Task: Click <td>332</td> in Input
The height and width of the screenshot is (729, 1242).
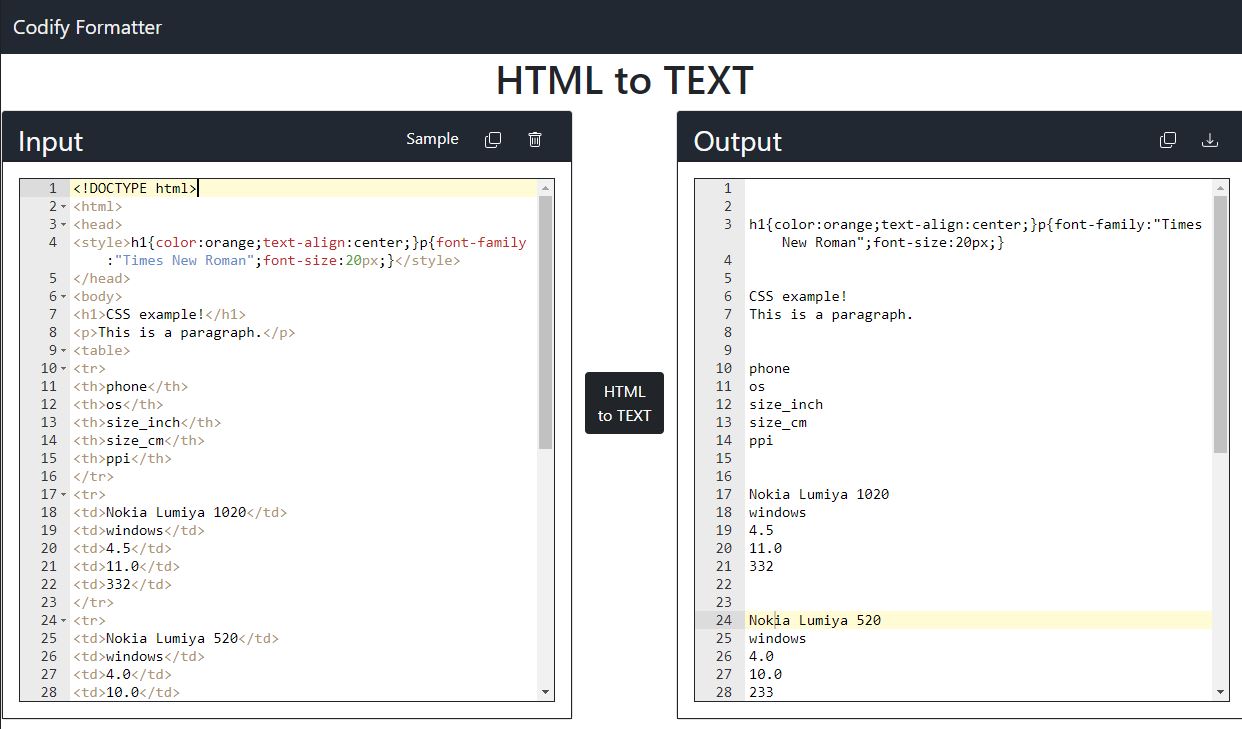Action: (122, 584)
